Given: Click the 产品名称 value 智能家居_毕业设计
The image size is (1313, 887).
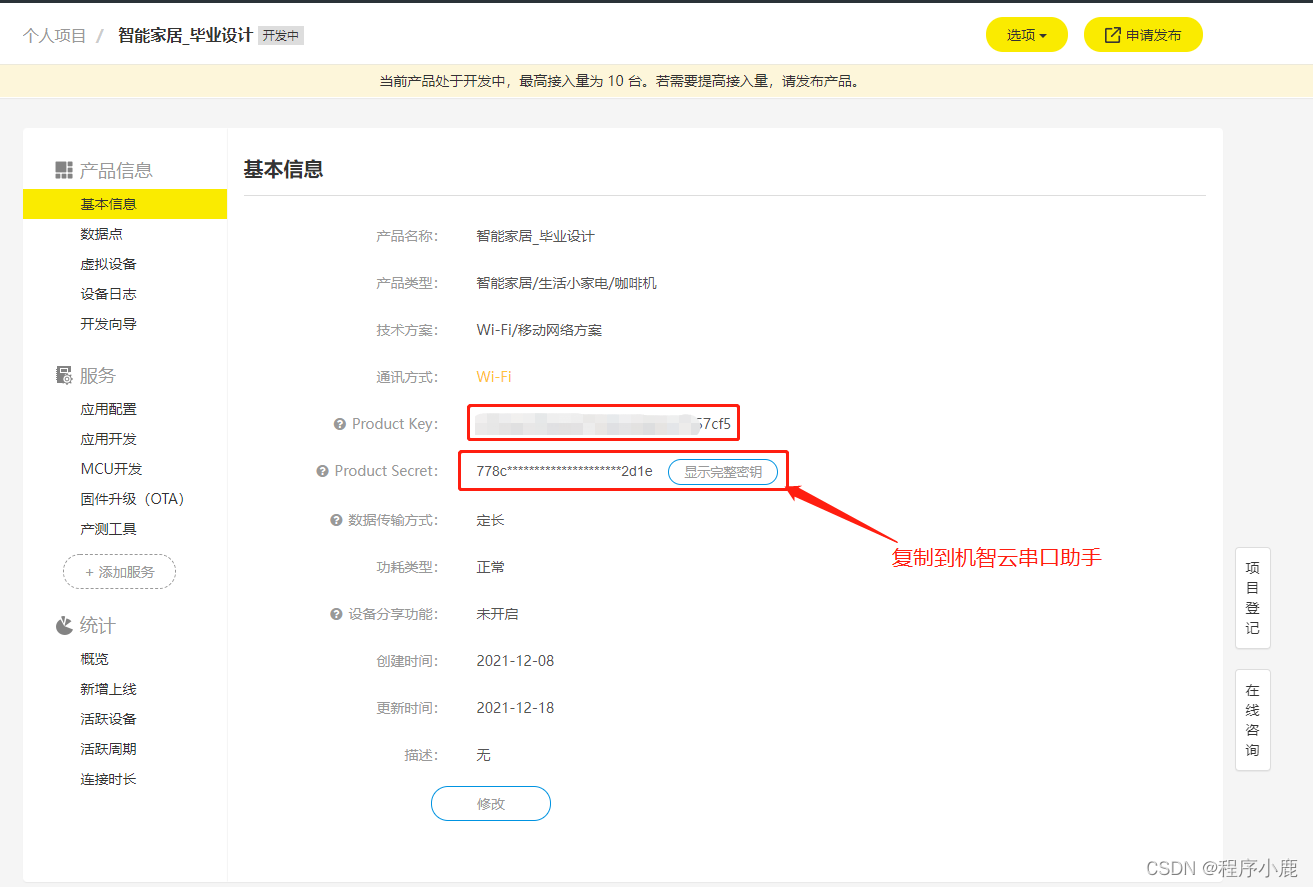Looking at the screenshot, I should [x=535, y=236].
